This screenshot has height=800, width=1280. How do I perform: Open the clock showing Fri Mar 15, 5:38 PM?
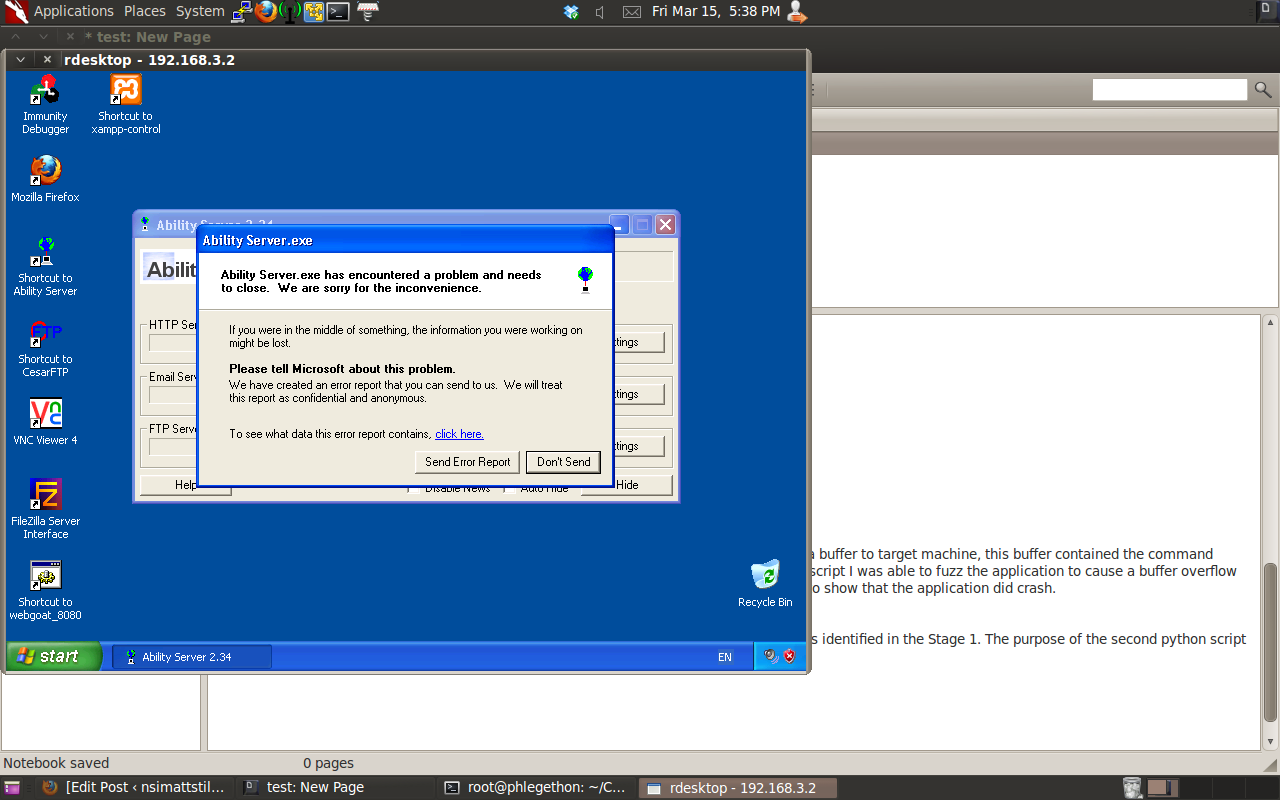[715, 11]
